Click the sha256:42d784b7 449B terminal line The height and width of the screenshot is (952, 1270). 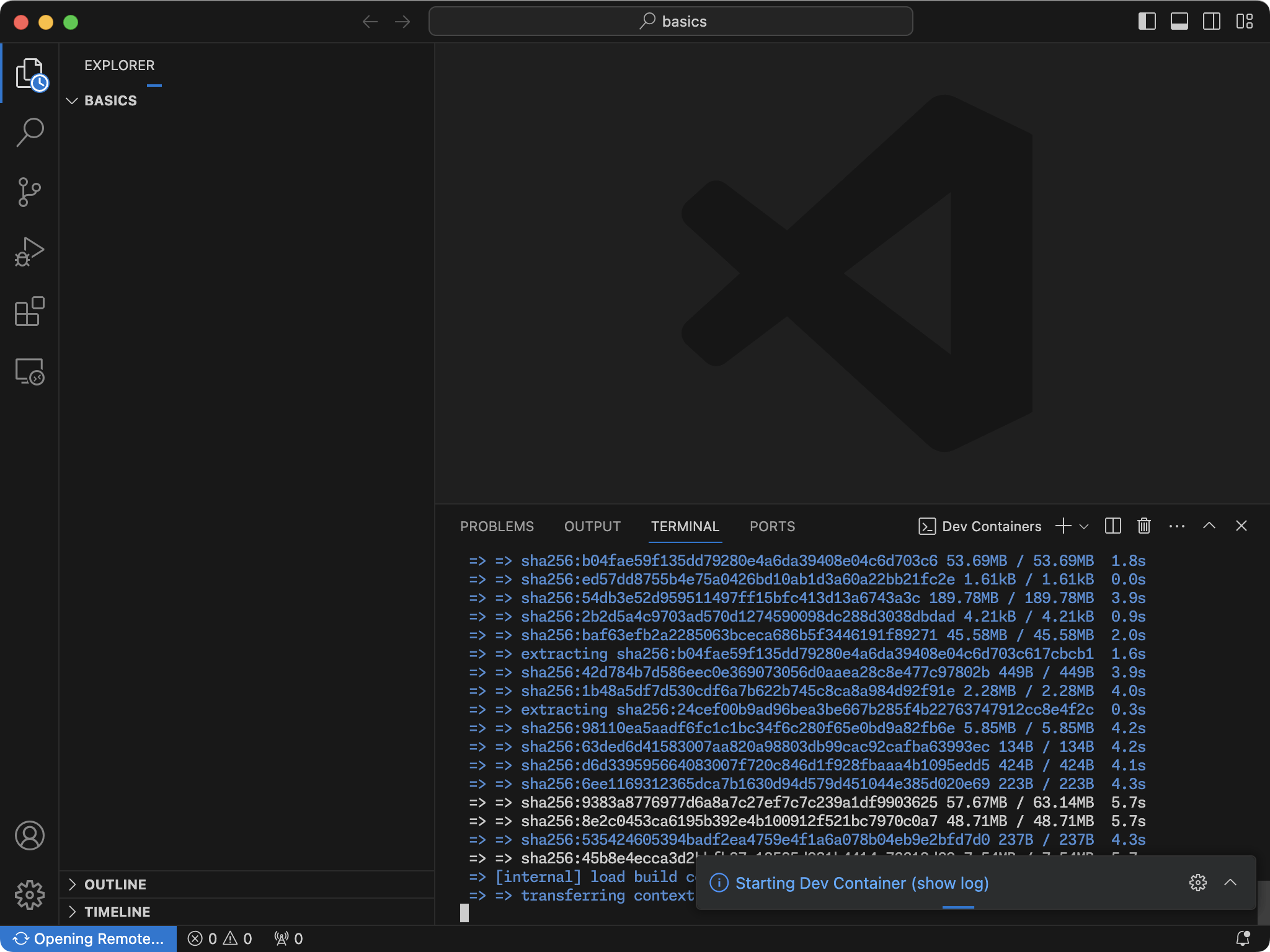point(807,672)
